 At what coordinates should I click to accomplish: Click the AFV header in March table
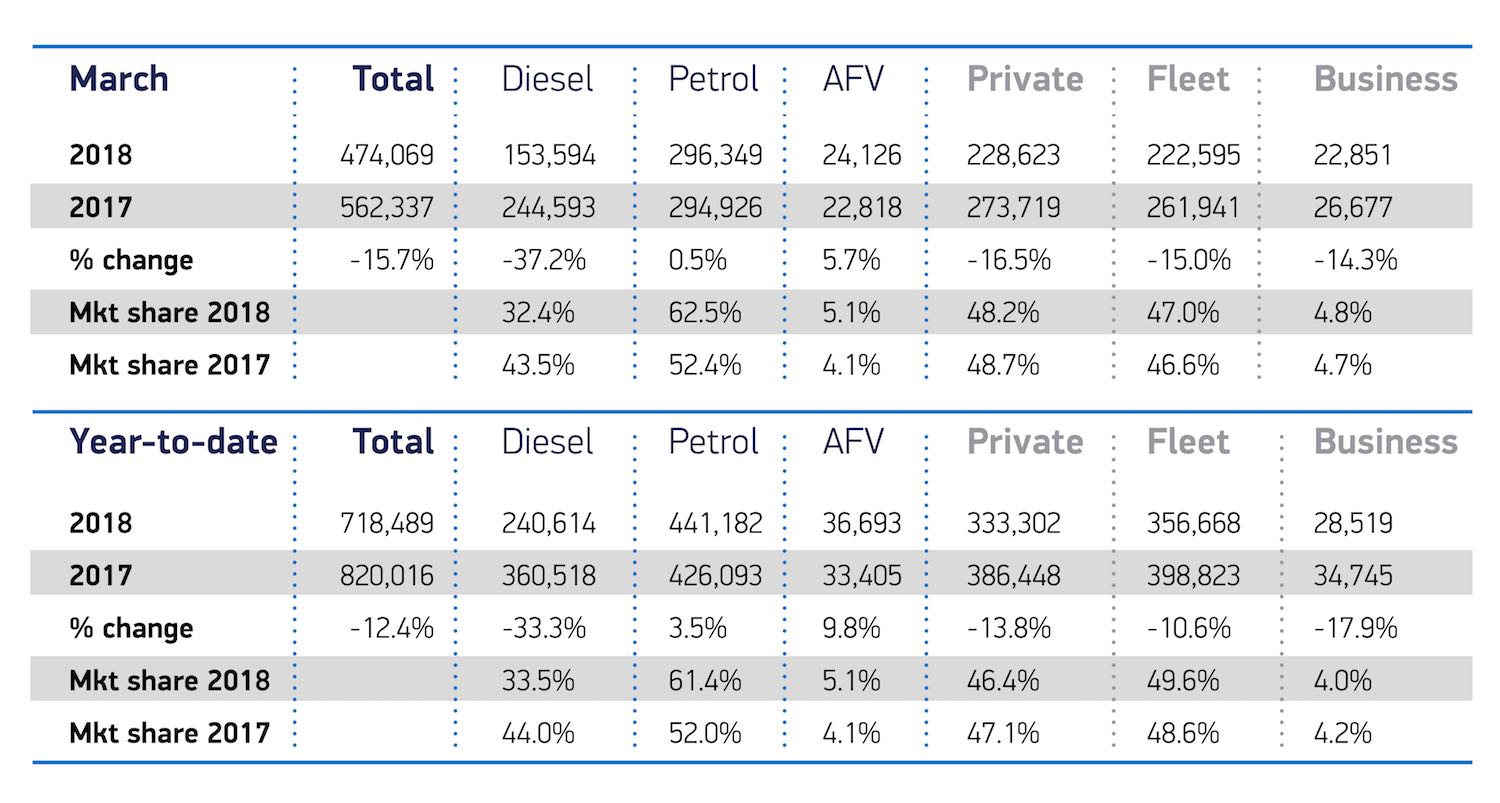coord(853,80)
